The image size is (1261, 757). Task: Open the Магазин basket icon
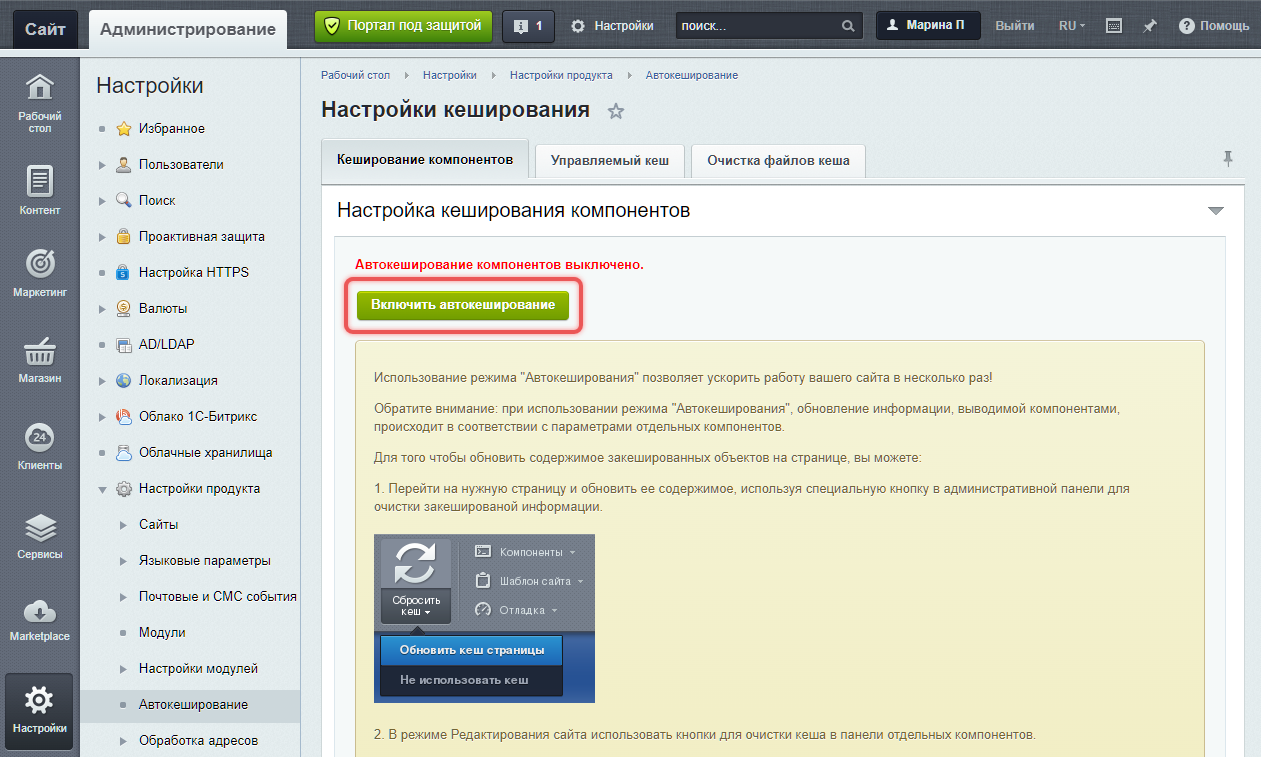click(x=39, y=360)
